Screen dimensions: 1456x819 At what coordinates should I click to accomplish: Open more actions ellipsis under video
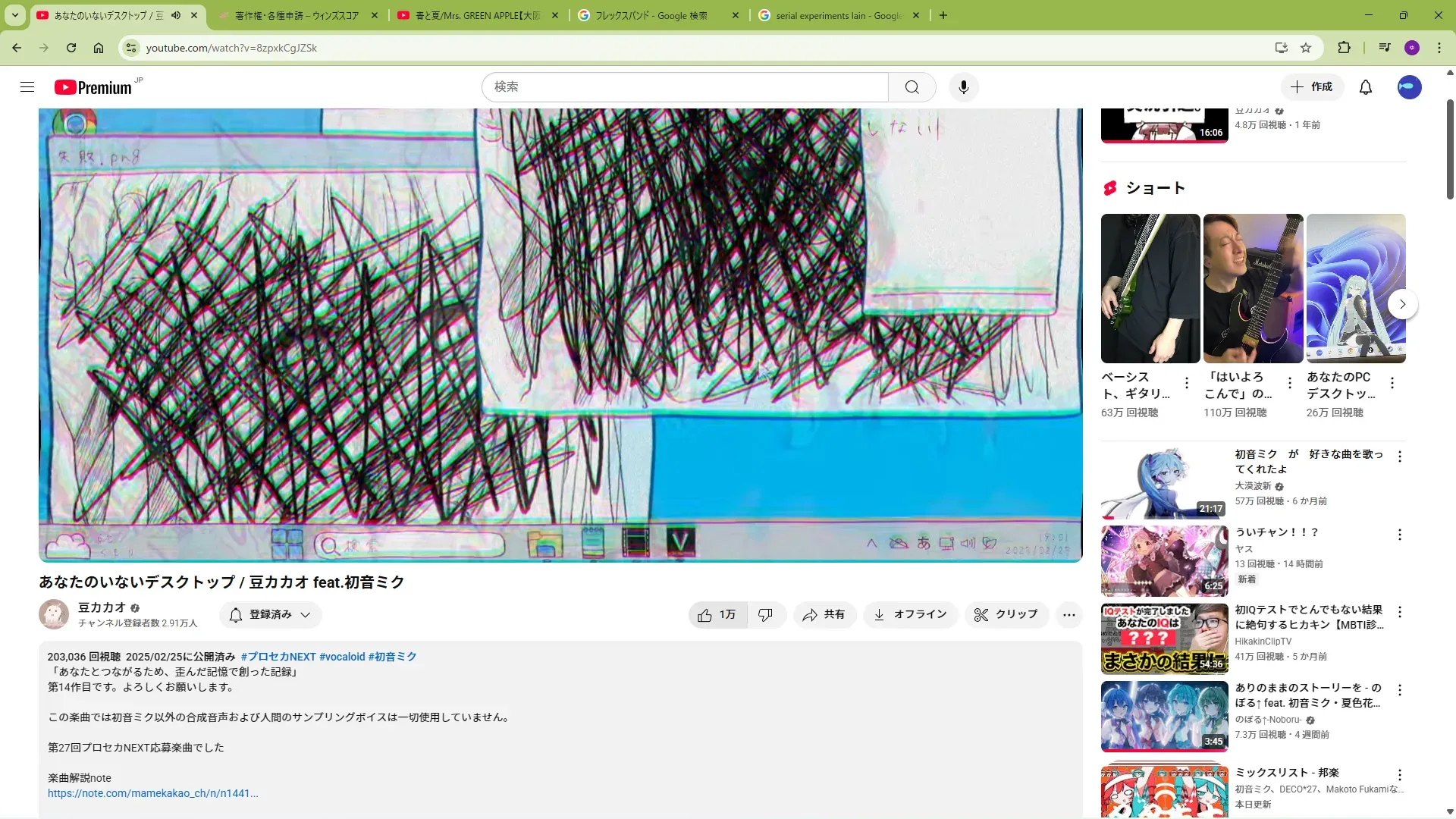click(1068, 615)
